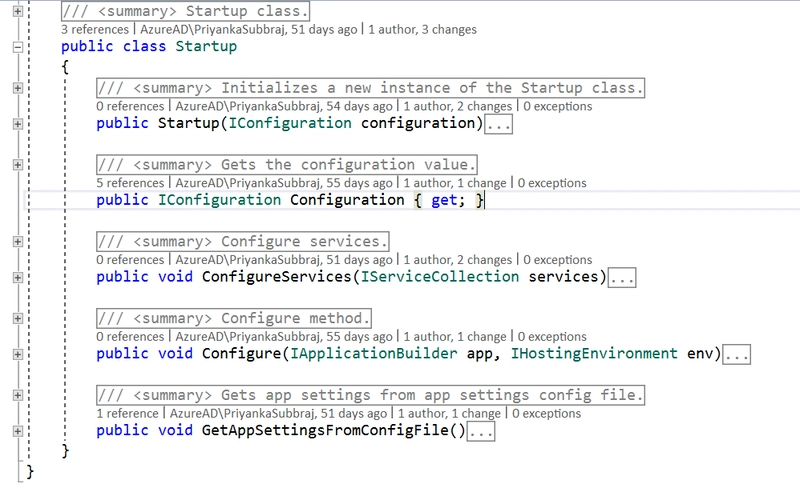
Task: Expand outlining beside the ConfigureServices method signature
Action: tap(17, 277)
